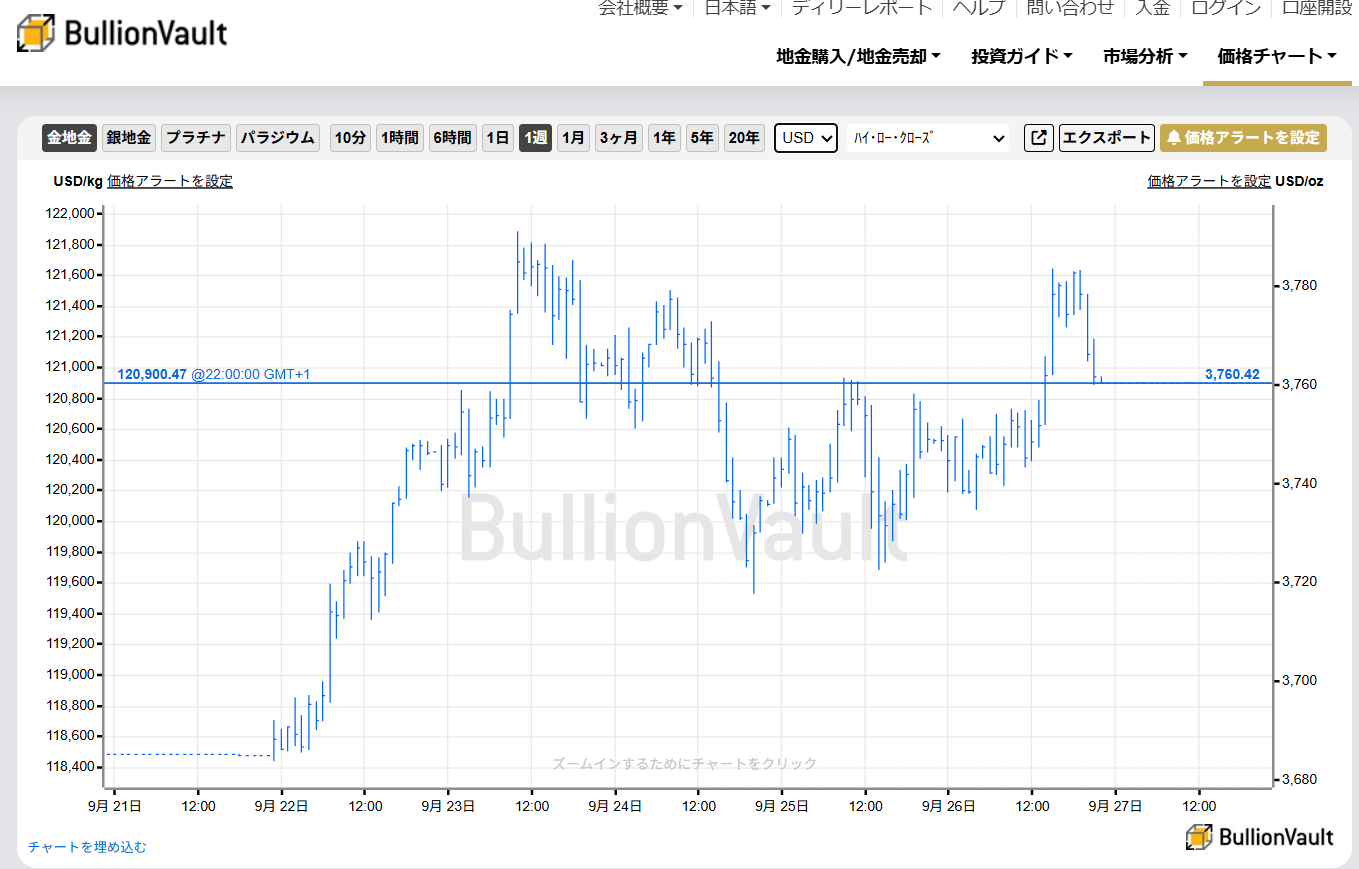Image resolution: width=1359 pixels, height=869 pixels.
Task: Set chart range to 10分
Action: coord(350,138)
